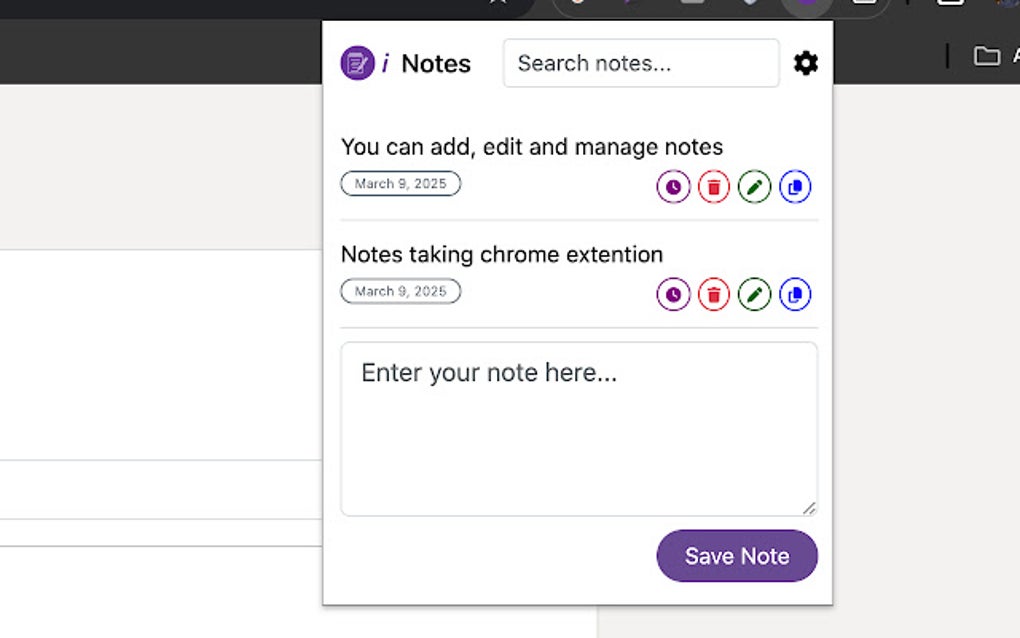Viewport: 1020px width, 638px height.
Task: Focus the "Enter your note here" text area
Action: (x=578, y=427)
